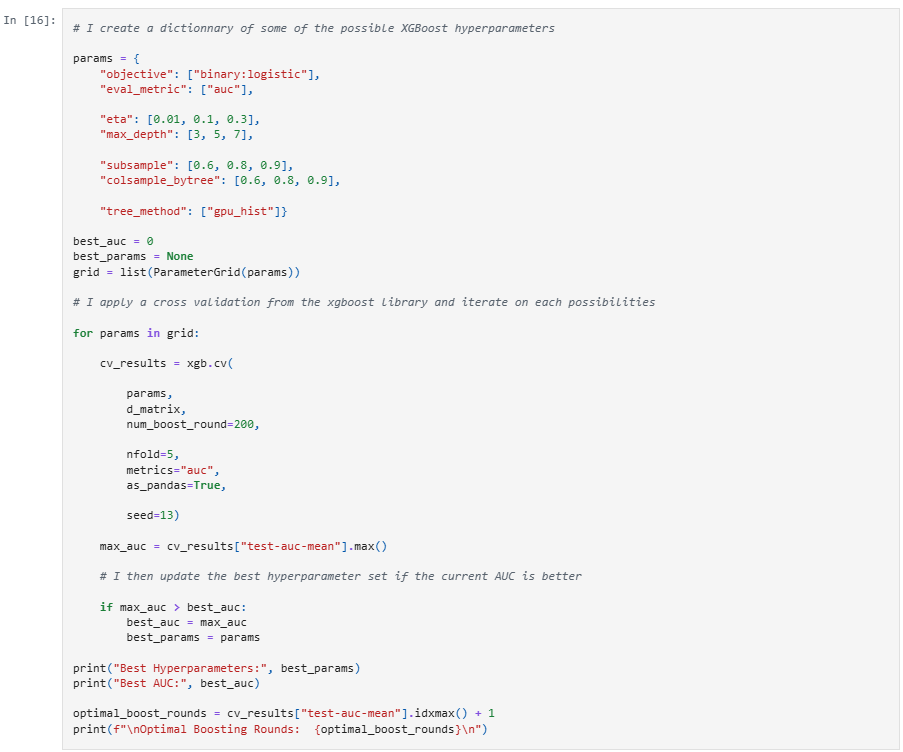Click on best_params = None line
Viewport: 903px width, 752px height.
pos(133,256)
